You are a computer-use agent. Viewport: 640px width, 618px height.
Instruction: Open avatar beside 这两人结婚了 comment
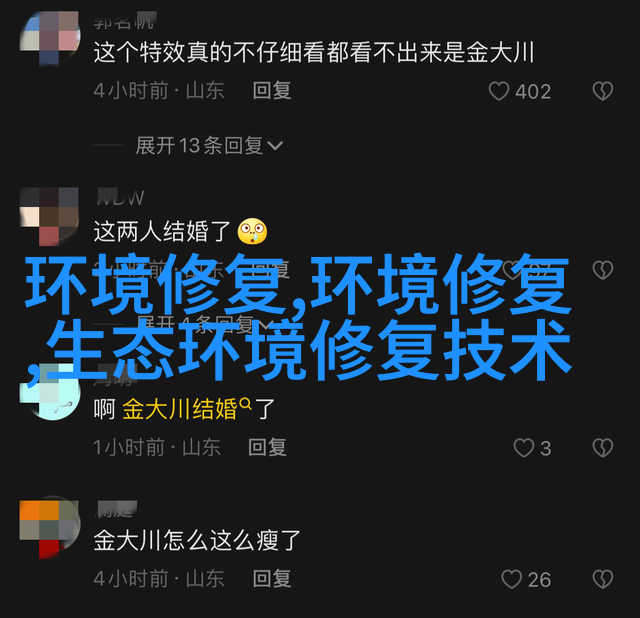tap(50, 216)
